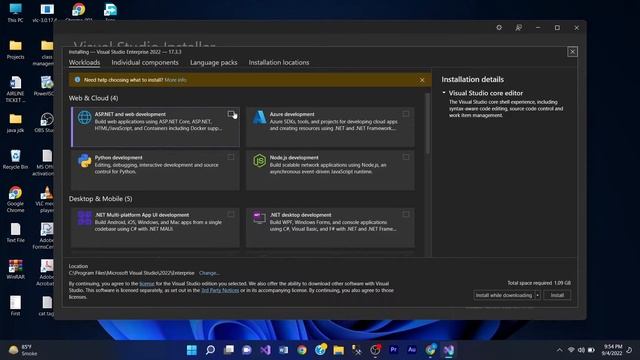The height and width of the screenshot is (360, 640).
Task: Click the info icon in the yellow banner
Action: coord(77,80)
